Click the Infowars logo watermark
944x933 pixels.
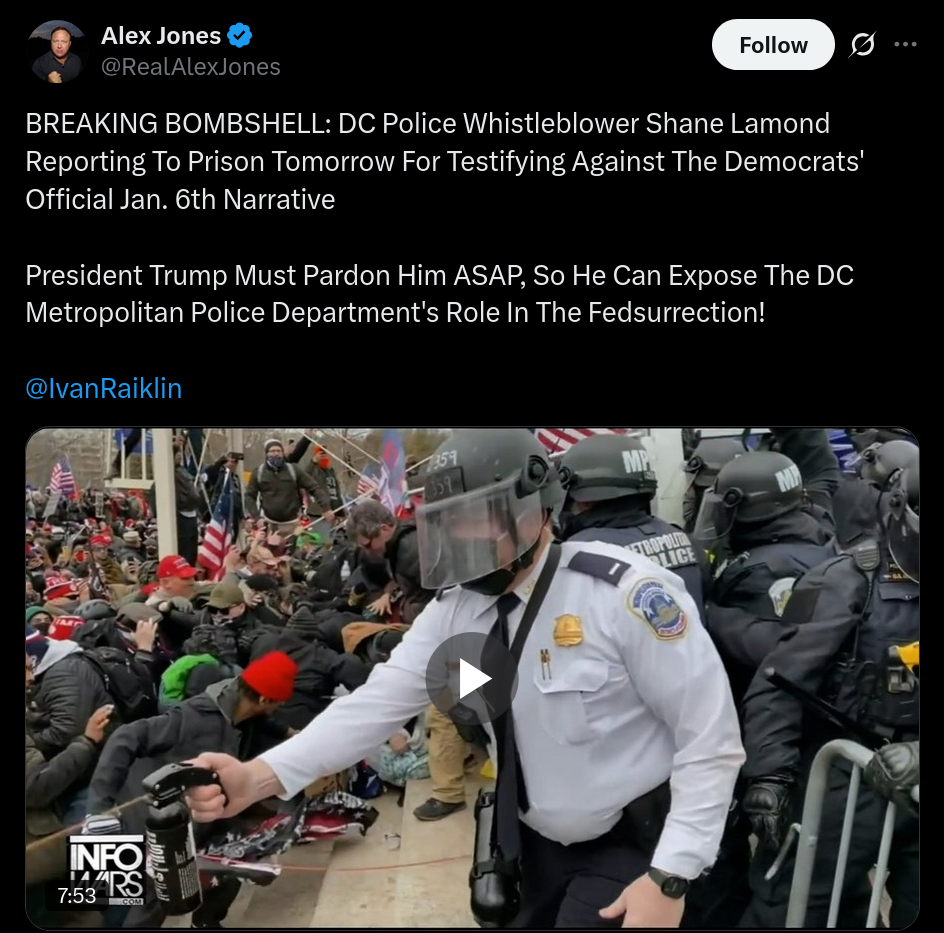[x=107, y=868]
